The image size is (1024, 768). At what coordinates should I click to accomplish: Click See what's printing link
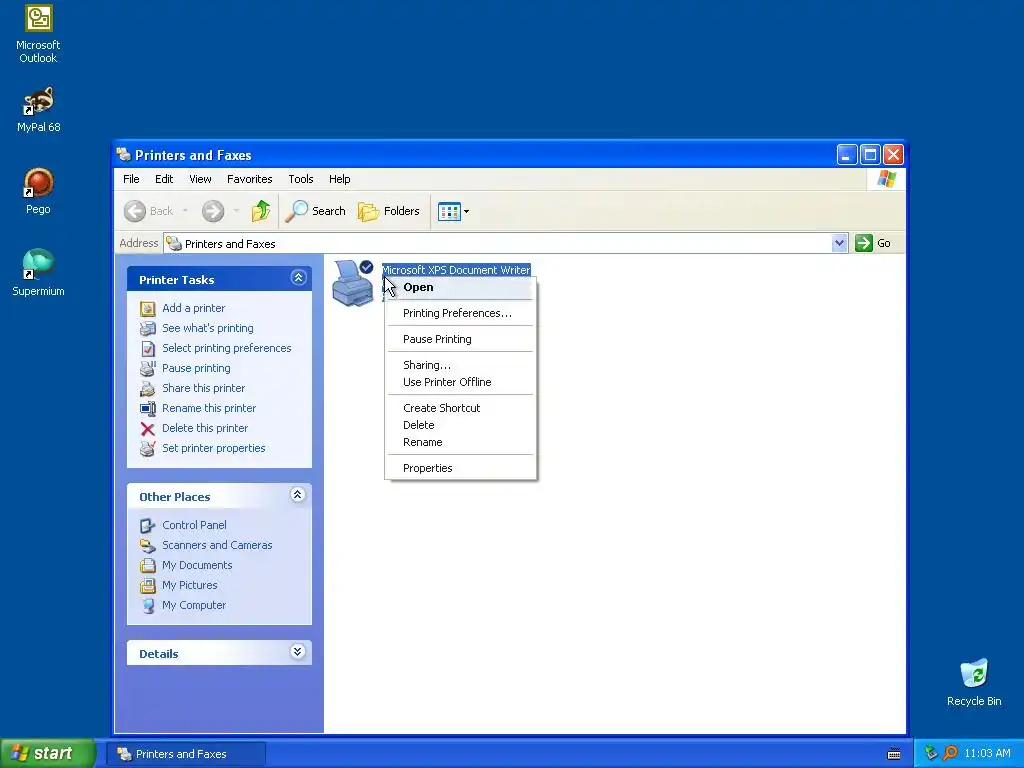tap(208, 328)
